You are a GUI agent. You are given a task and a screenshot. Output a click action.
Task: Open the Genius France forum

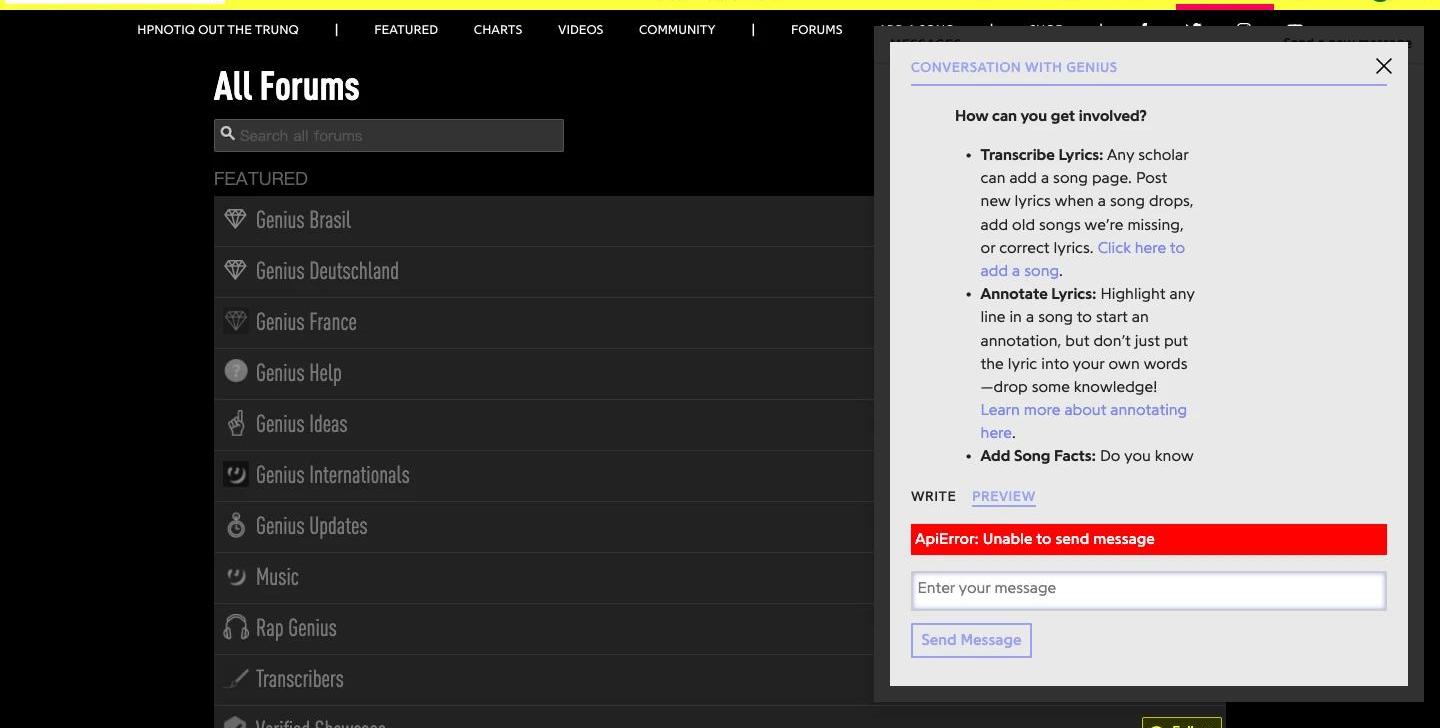[306, 322]
